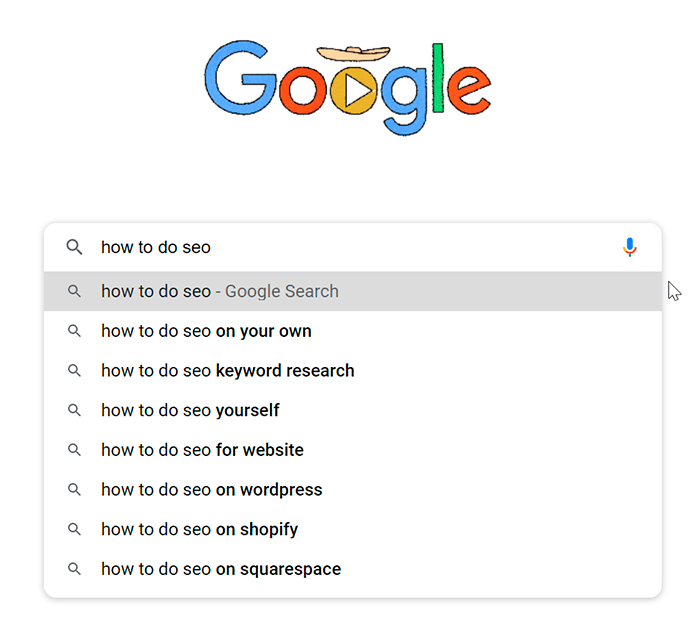
Task: Click magnifier icon beside 'yourself' suggestion
Action: pyautogui.click(x=74, y=410)
